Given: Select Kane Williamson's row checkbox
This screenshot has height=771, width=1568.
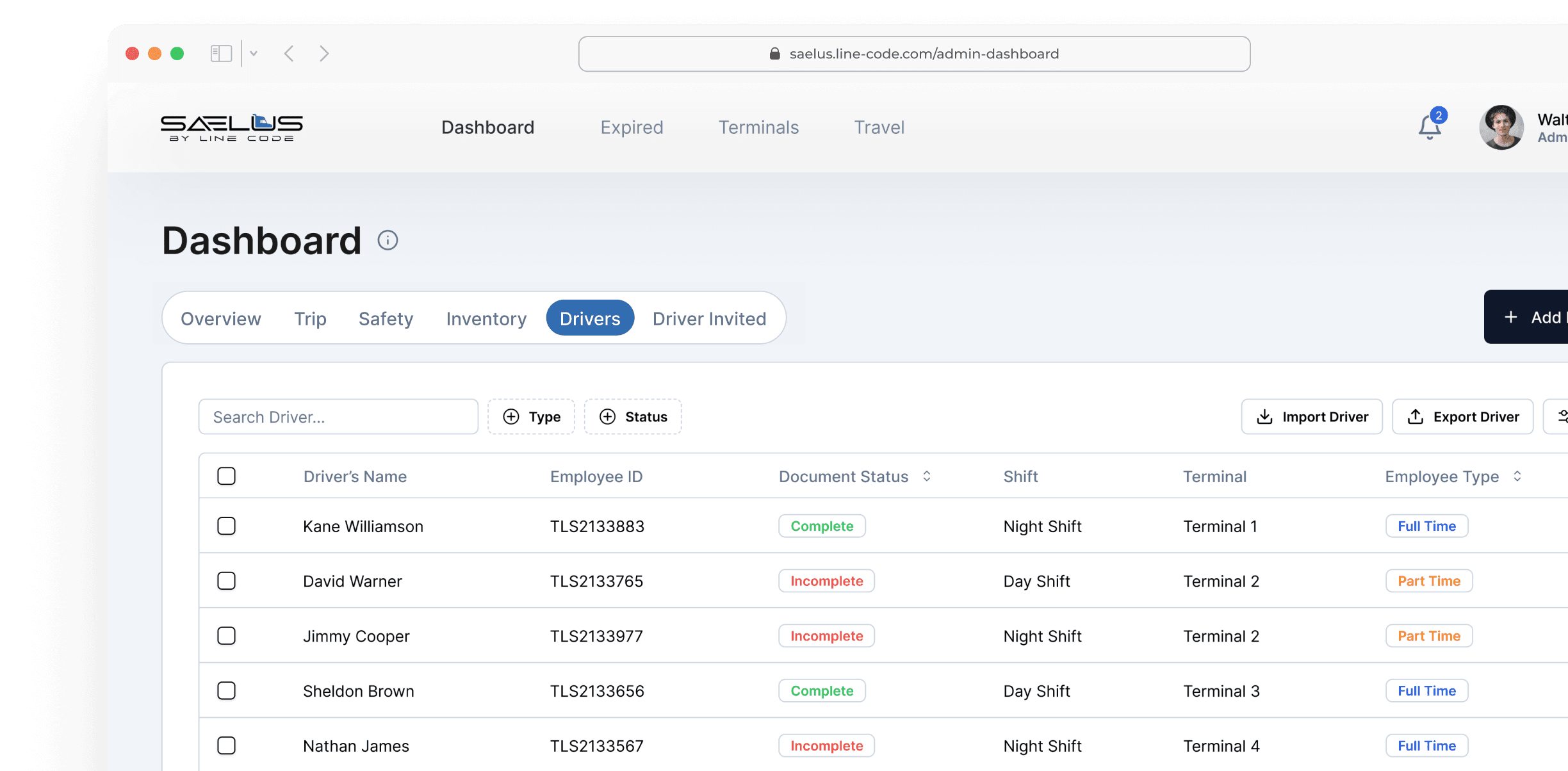Looking at the screenshot, I should (226, 526).
